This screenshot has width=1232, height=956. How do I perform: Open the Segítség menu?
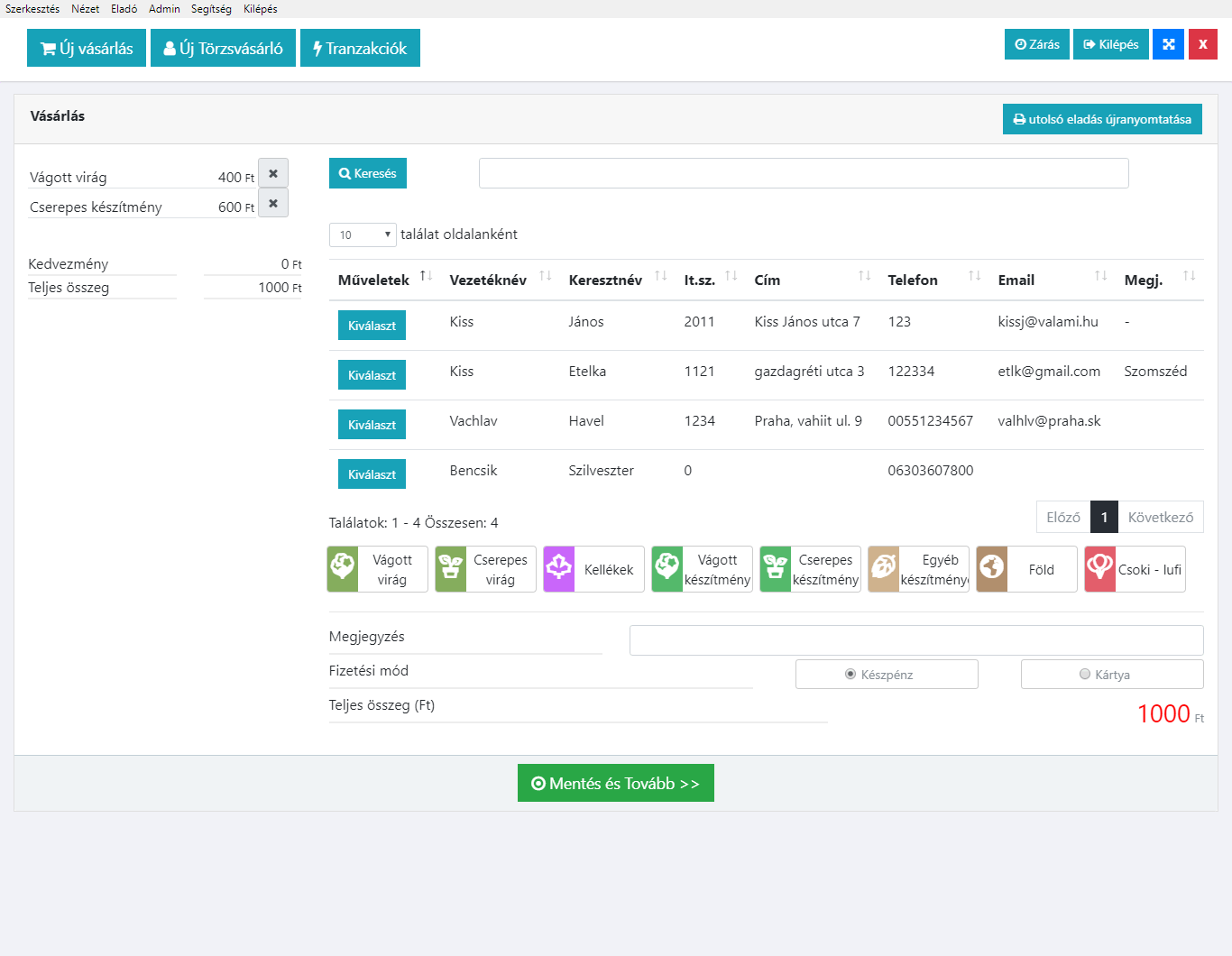[x=211, y=9]
